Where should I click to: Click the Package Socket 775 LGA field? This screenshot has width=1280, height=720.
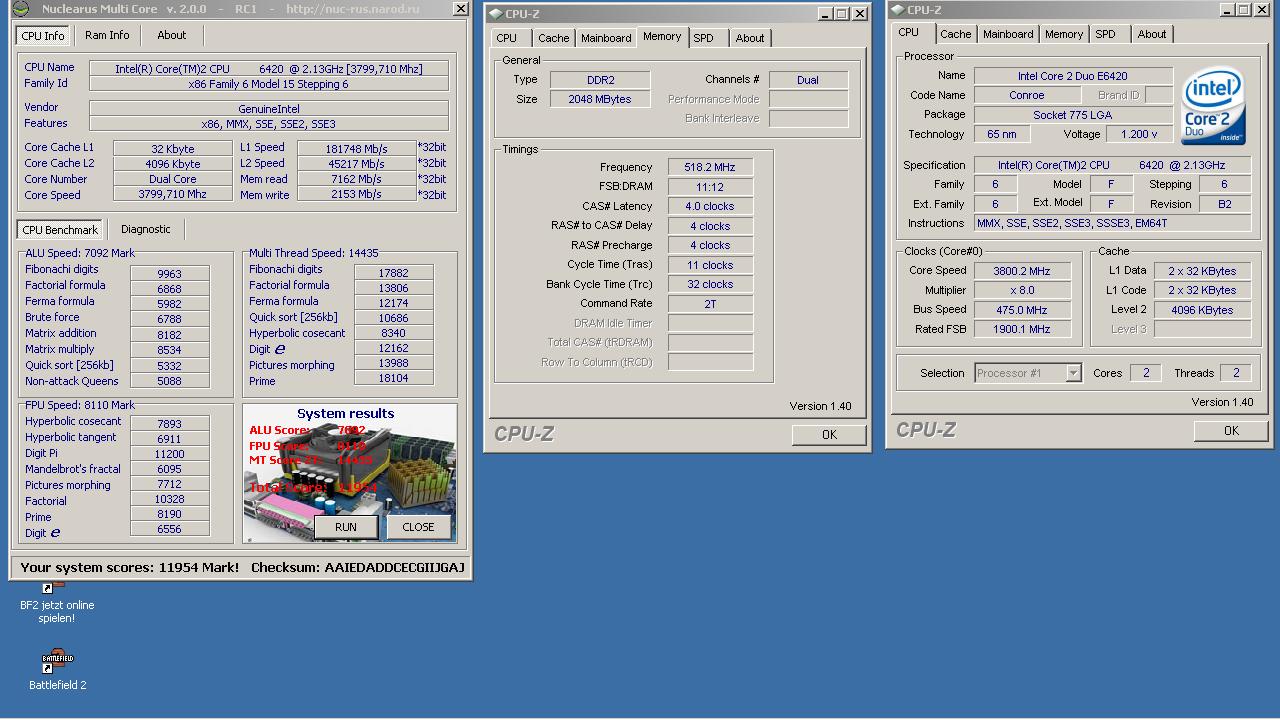point(1073,115)
